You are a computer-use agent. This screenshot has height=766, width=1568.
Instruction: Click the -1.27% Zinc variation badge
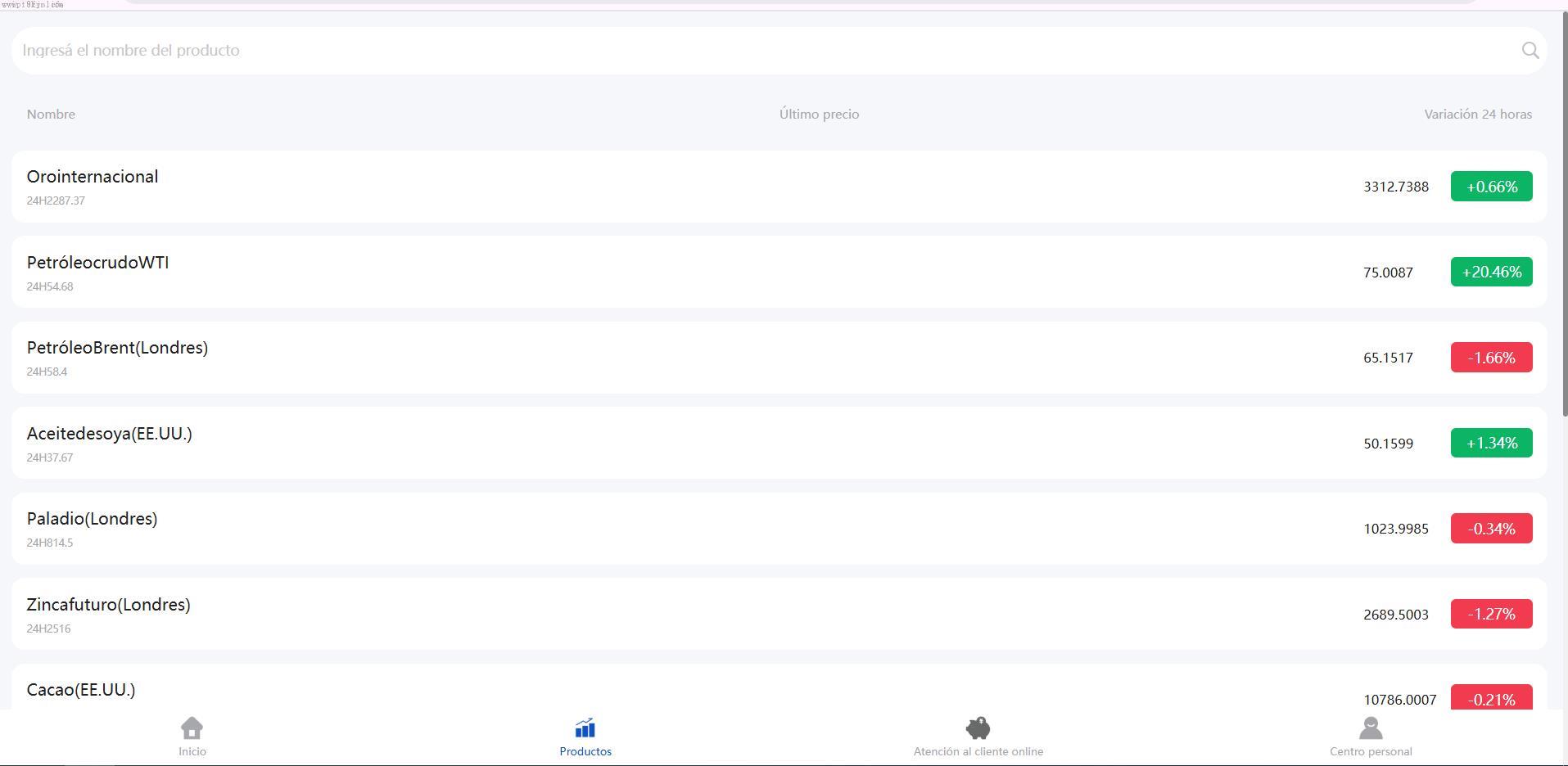pyautogui.click(x=1491, y=614)
